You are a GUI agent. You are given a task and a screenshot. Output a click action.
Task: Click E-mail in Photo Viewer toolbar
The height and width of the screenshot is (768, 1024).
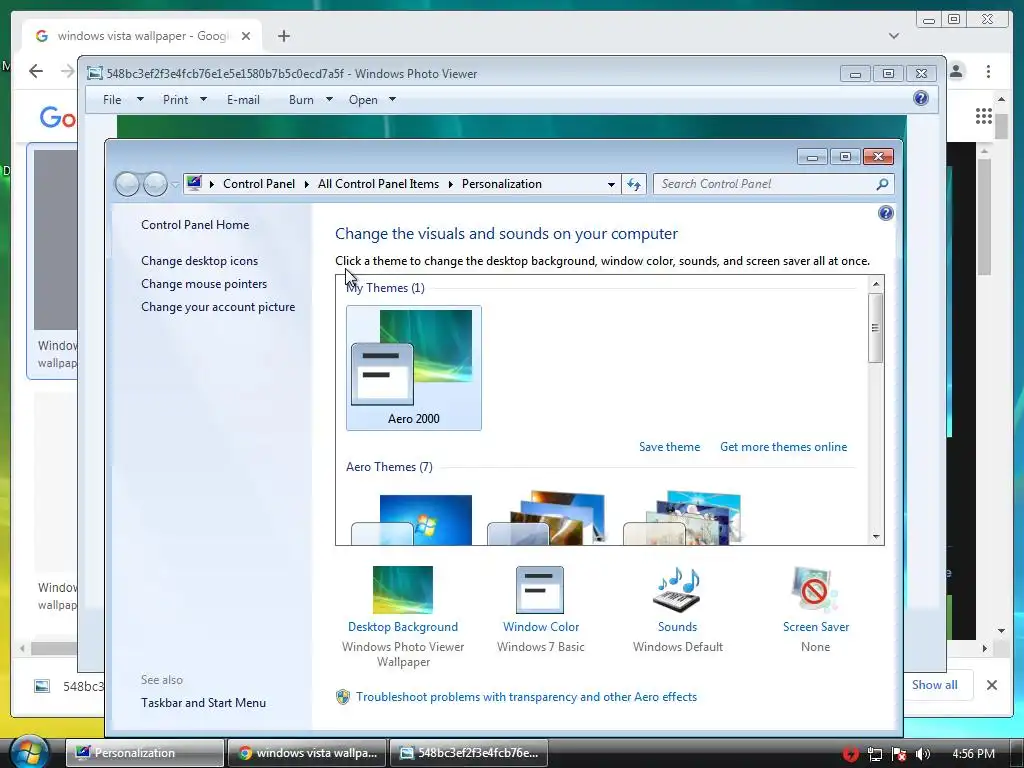pyautogui.click(x=243, y=99)
